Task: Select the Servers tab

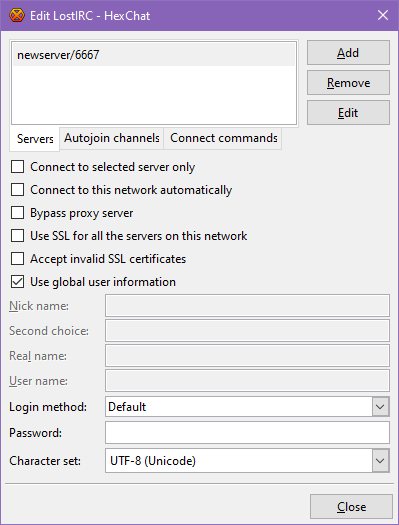Action: click(x=35, y=139)
